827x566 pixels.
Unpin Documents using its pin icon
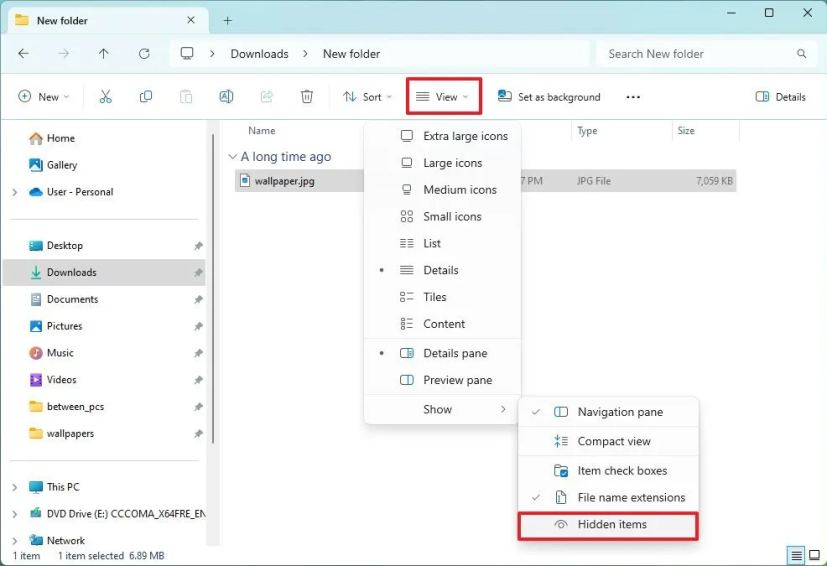coord(198,300)
